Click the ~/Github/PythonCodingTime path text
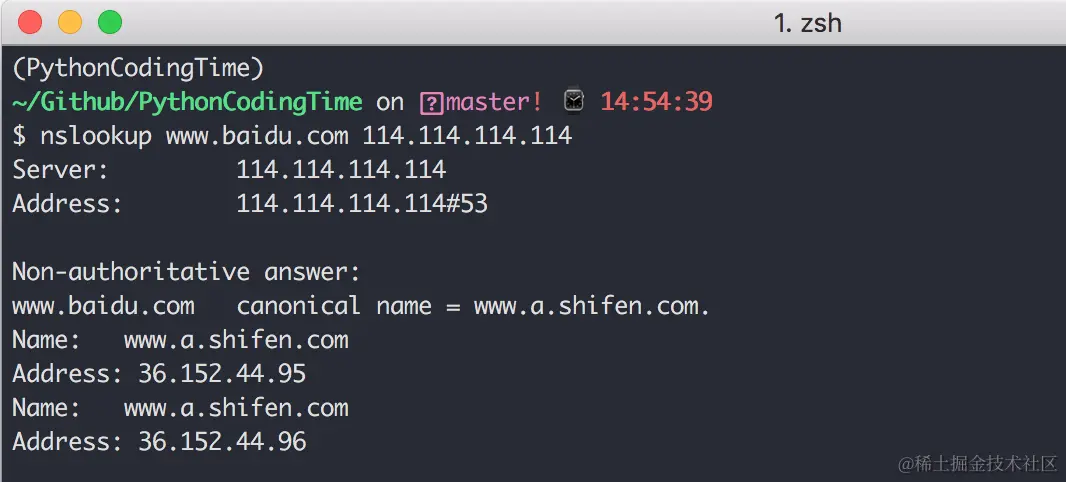Screen dimensions: 1066x482 point(188,102)
